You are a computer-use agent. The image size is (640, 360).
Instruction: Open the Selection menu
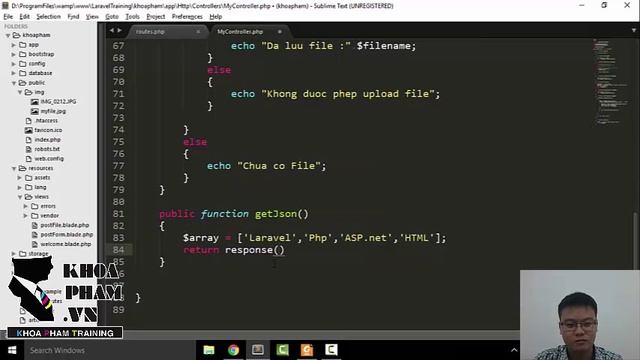pos(48,17)
